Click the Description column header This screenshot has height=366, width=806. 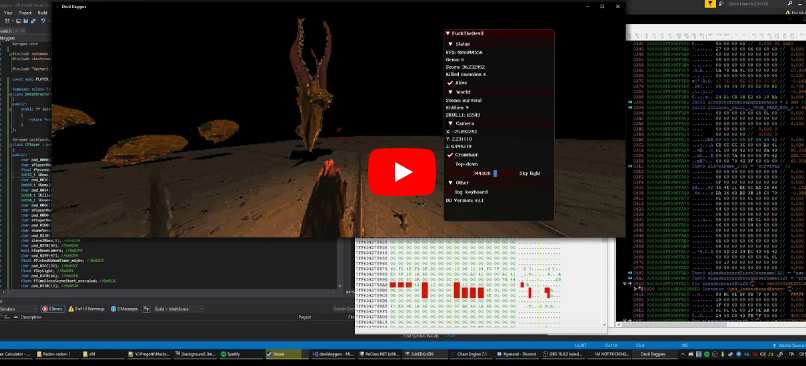tap(31, 317)
